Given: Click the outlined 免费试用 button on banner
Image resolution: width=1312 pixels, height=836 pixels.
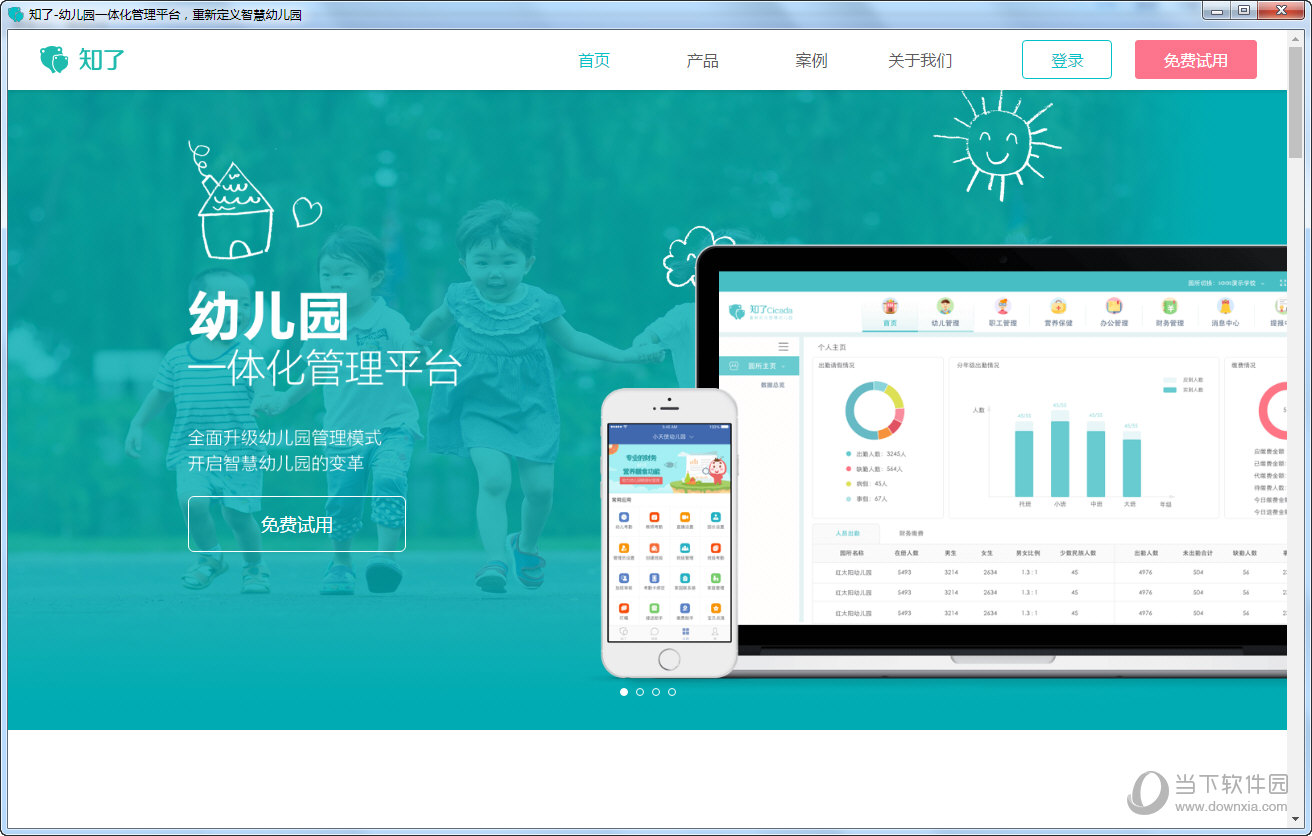Looking at the screenshot, I should tap(297, 524).
